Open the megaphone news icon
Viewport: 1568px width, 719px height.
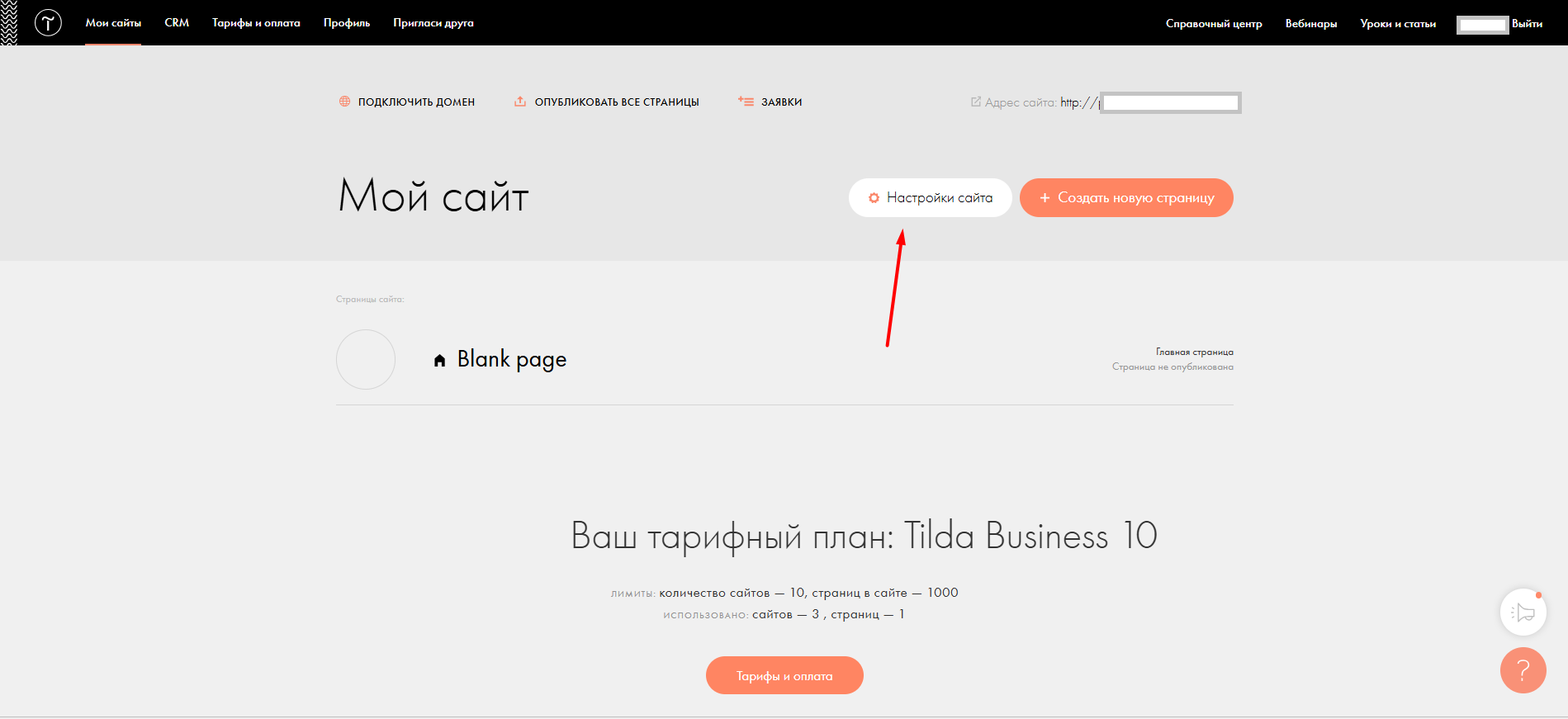tap(1523, 613)
